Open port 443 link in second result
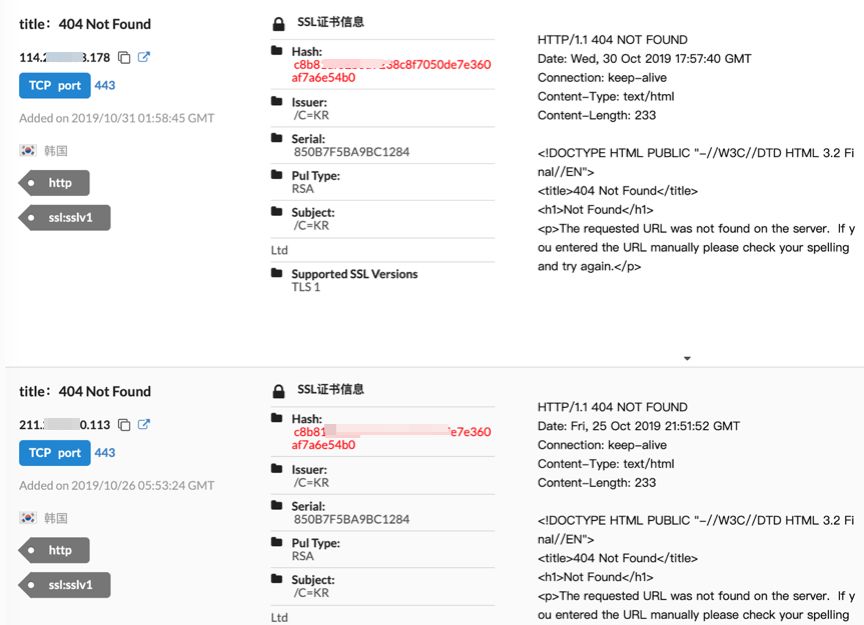This screenshot has height=625, width=864. 105,453
